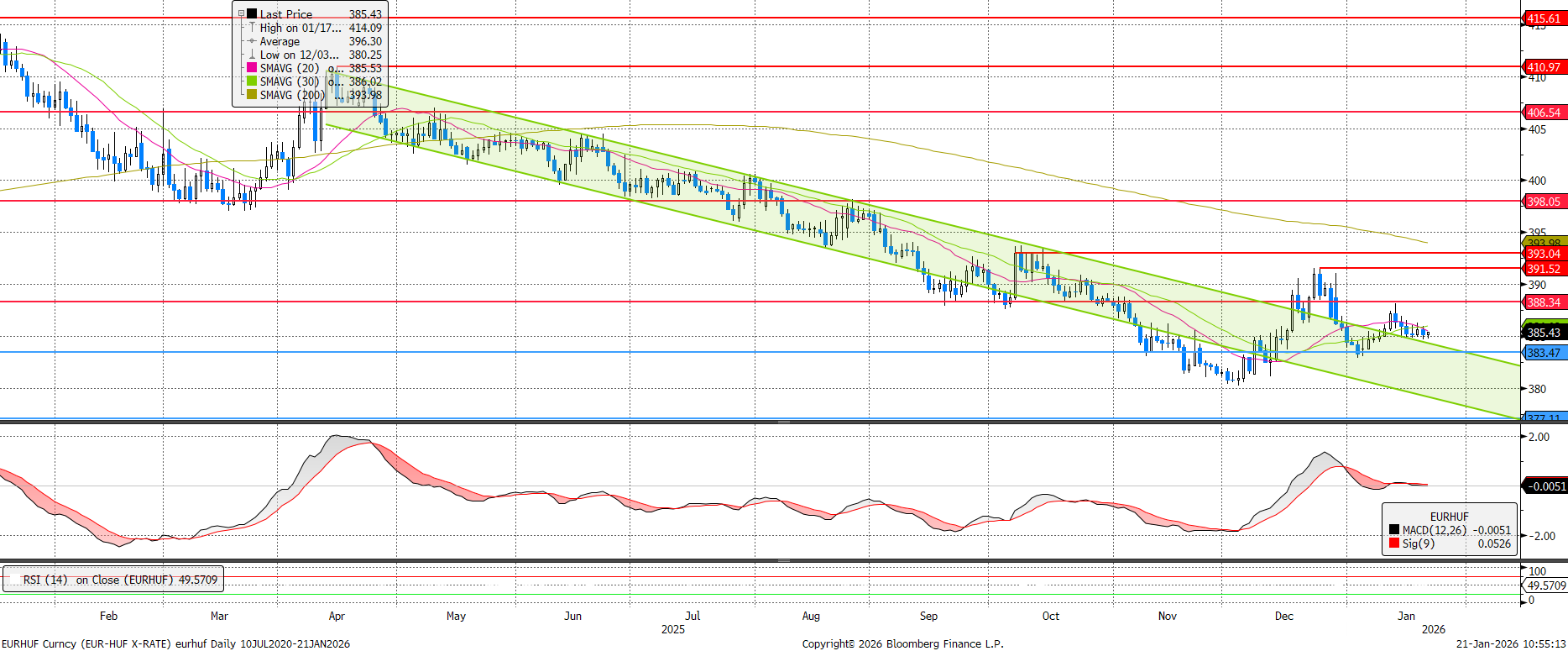1568x651 pixels.
Task: Click the -0.0051 MACD axis value tag
Action: point(1545,486)
